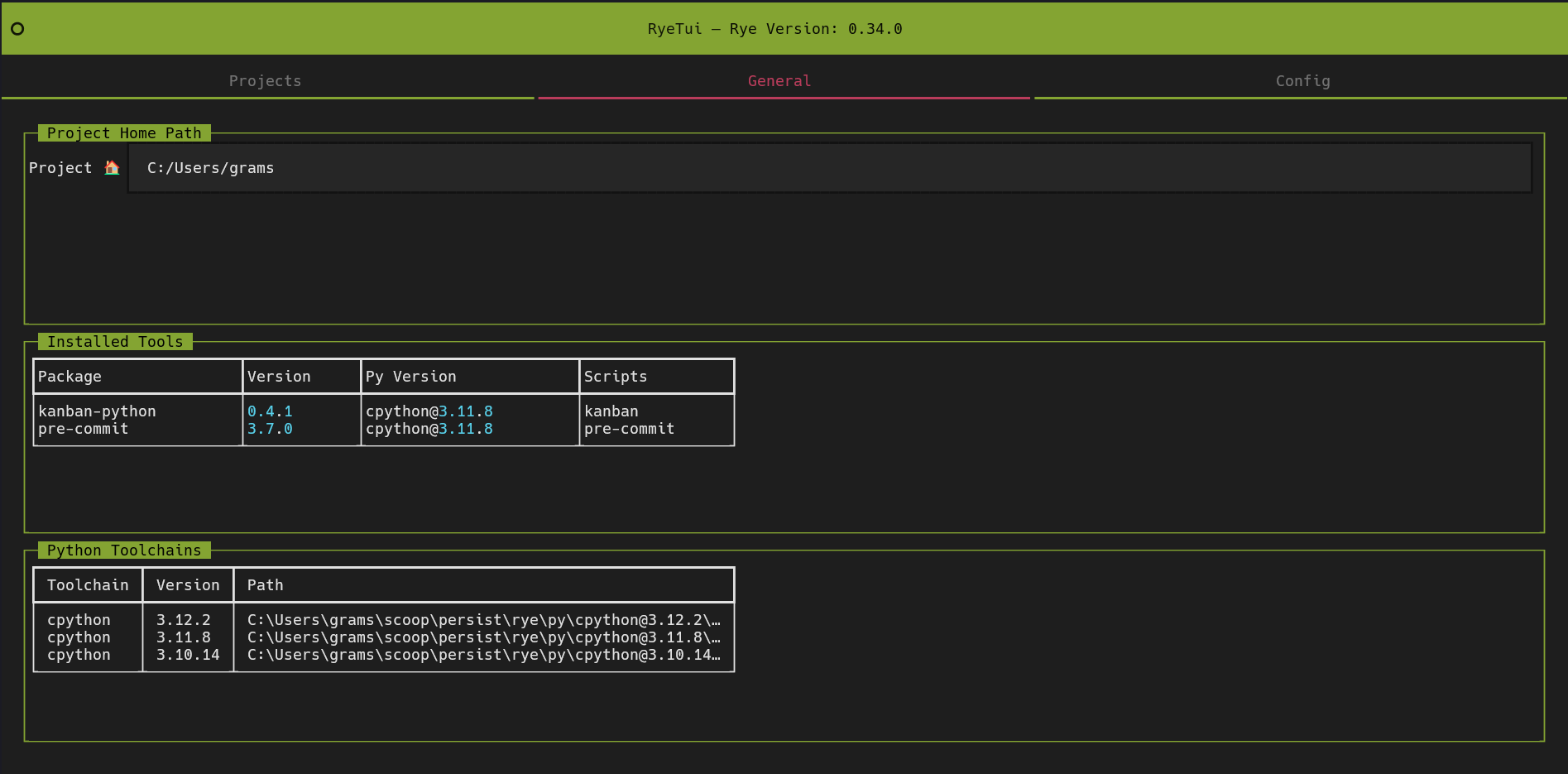Click the Scripts column header
1568x774 pixels.
point(616,377)
